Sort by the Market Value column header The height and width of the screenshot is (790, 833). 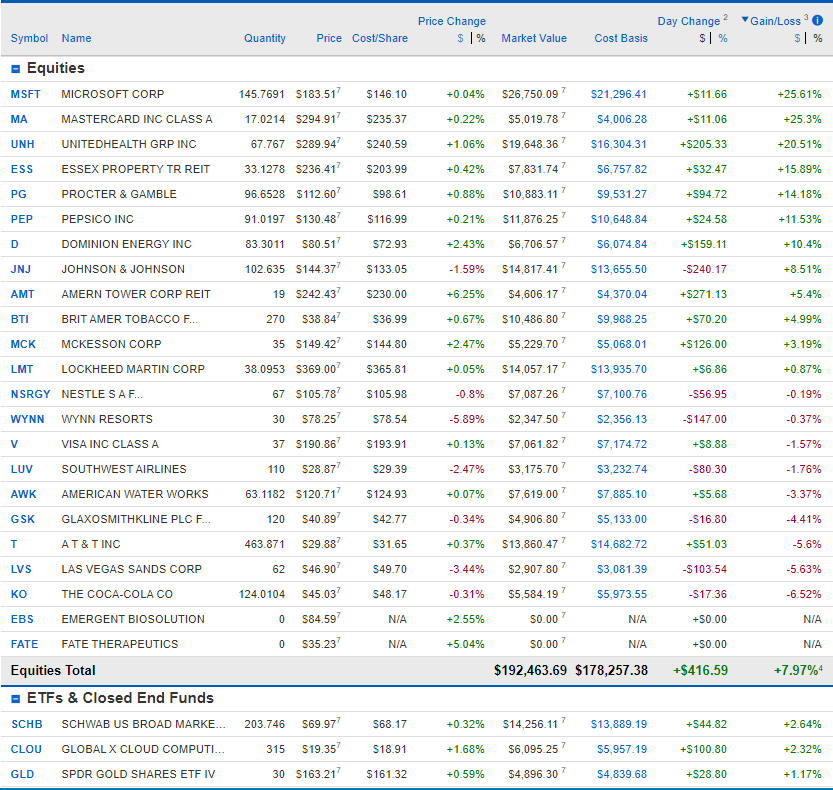pyautogui.click(x=534, y=38)
